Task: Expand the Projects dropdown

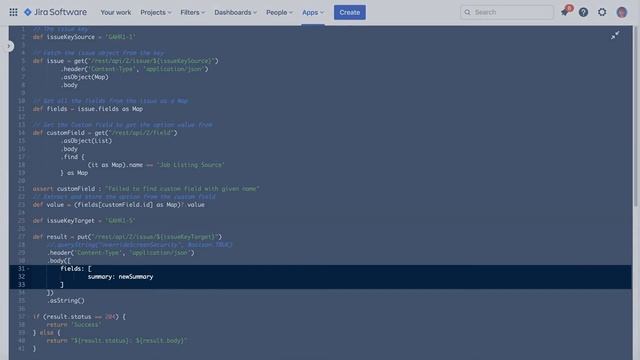Action: [x=156, y=12]
